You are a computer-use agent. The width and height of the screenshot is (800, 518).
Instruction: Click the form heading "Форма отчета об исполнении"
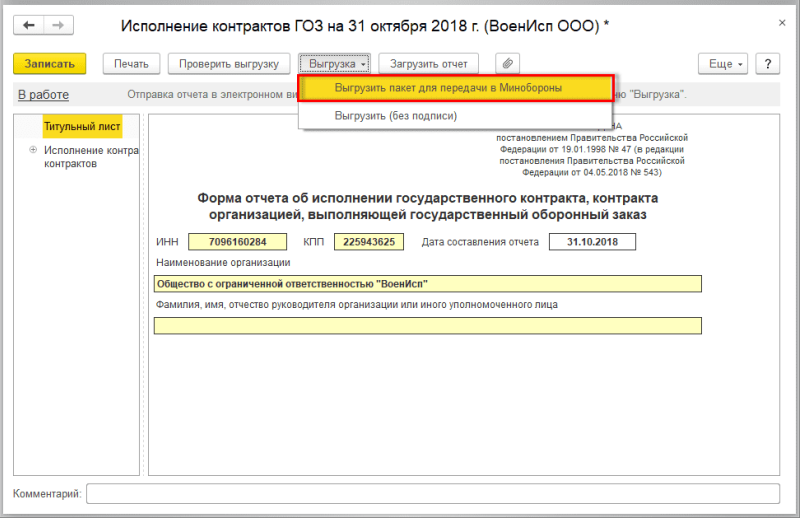tap(428, 206)
